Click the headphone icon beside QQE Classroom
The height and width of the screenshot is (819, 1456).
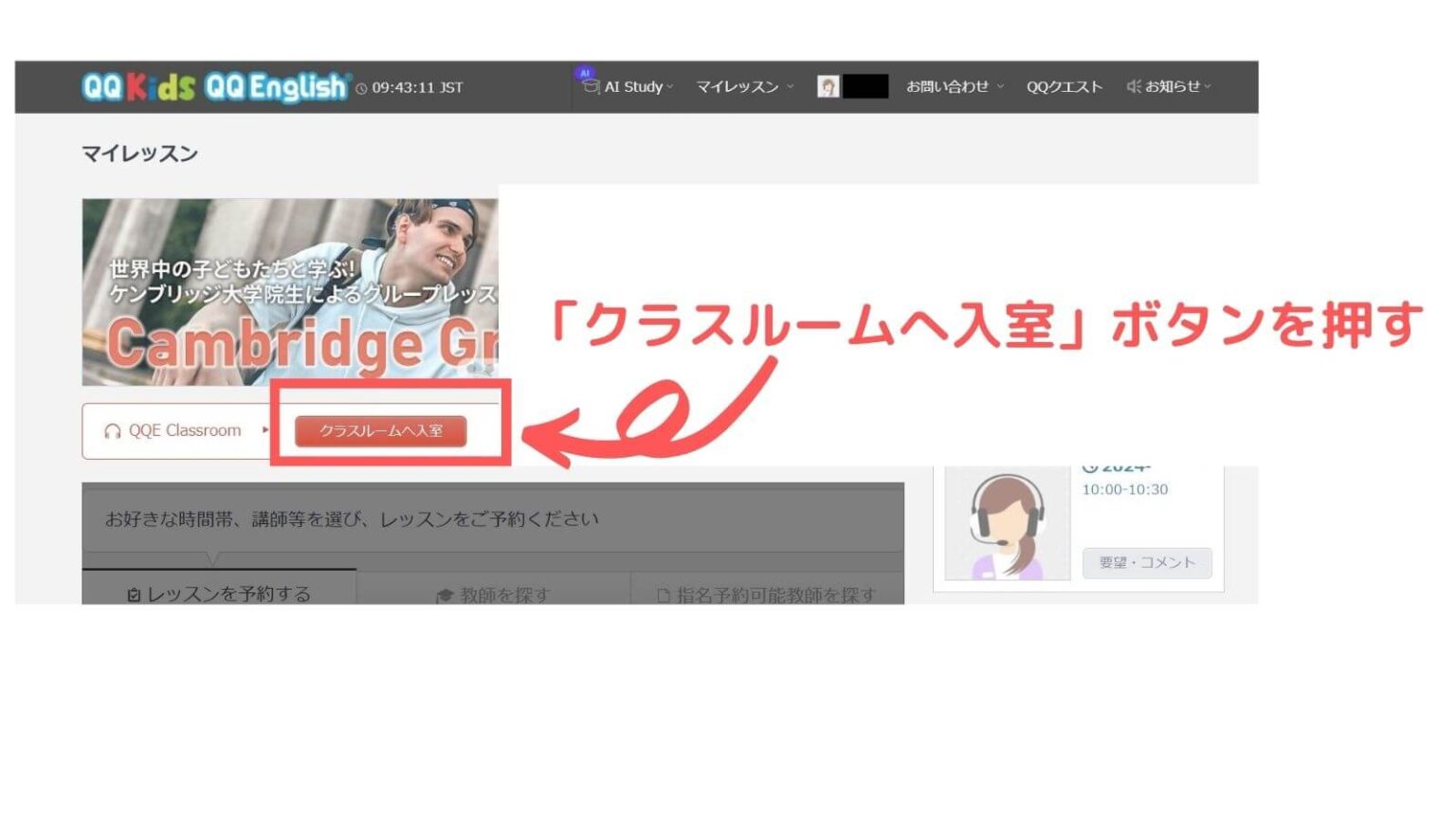(112, 430)
